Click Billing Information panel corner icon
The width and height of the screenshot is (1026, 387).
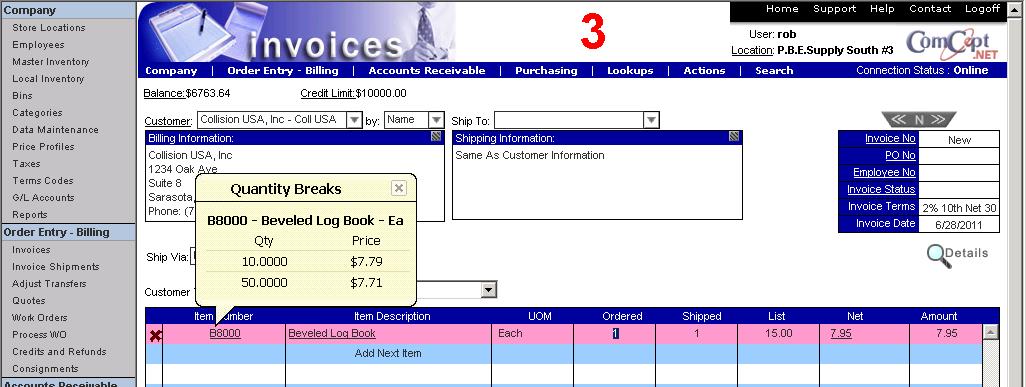(436, 137)
